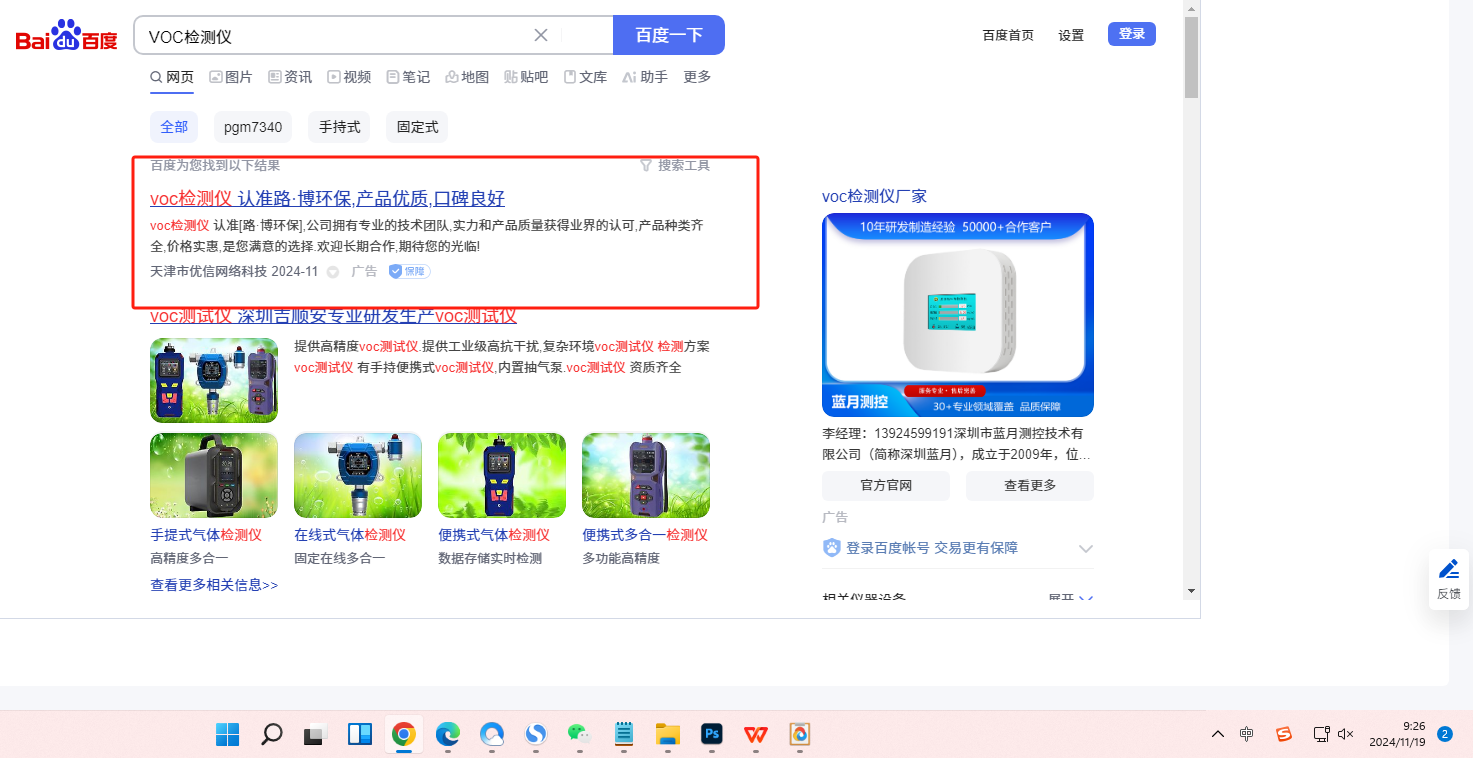Open Sogou browser from the taskbar
Viewport: 1473px width, 758px height.
tap(536, 735)
